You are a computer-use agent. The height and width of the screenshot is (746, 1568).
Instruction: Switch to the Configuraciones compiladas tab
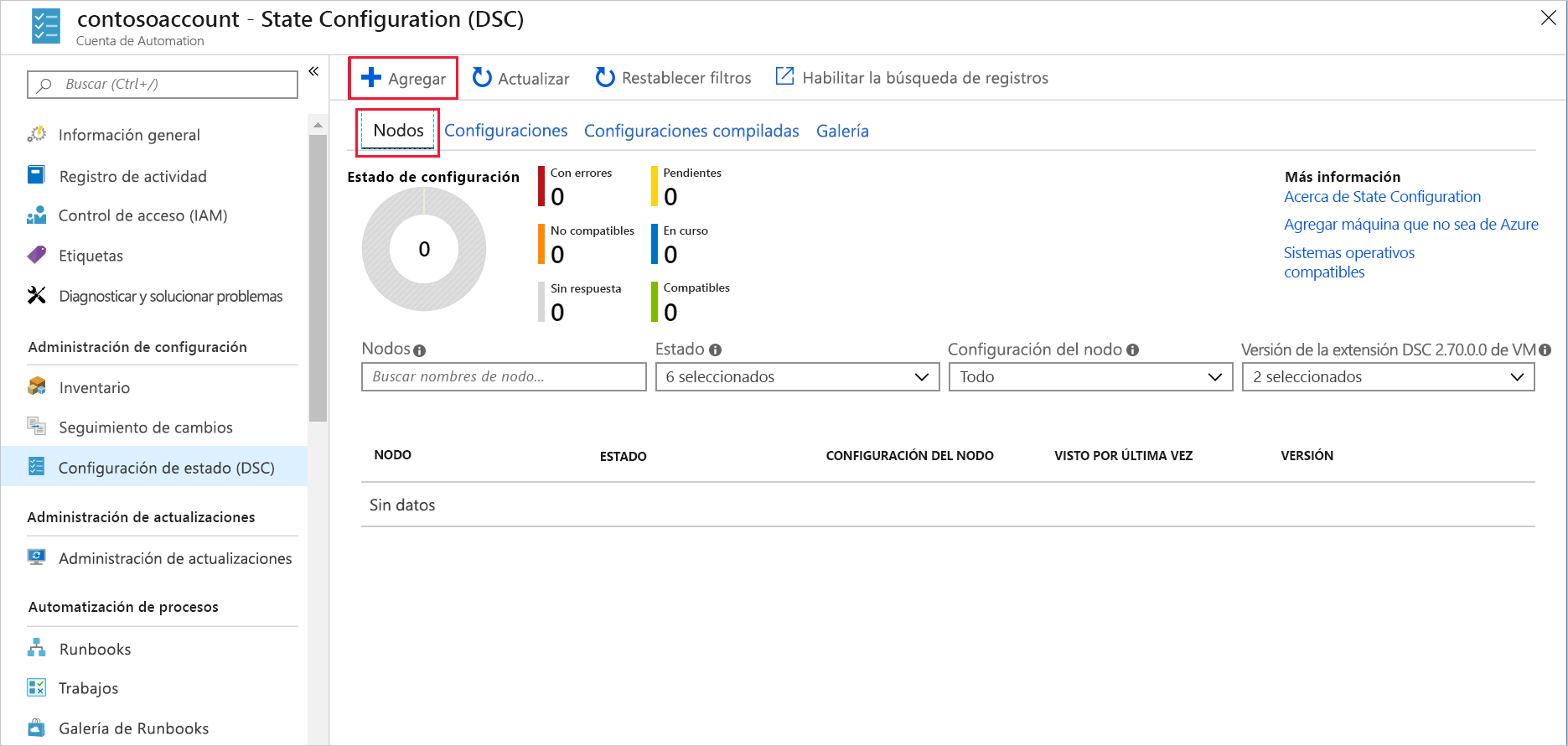(x=691, y=131)
